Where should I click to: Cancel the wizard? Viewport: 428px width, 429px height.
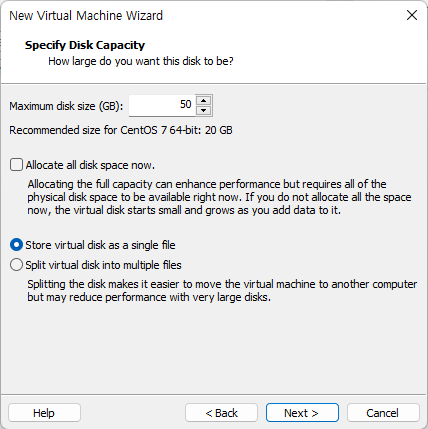pyautogui.click(x=383, y=413)
